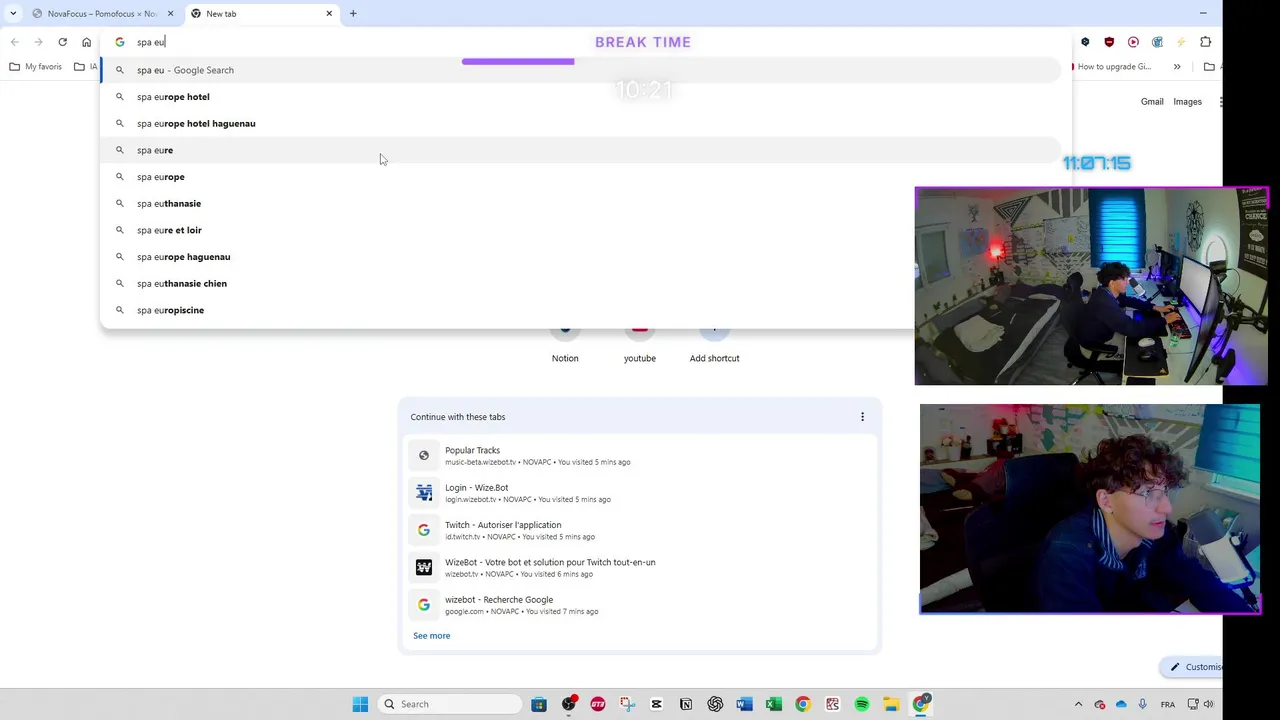Show hidden system tray icons
The image size is (1280, 720).
point(1078,704)
